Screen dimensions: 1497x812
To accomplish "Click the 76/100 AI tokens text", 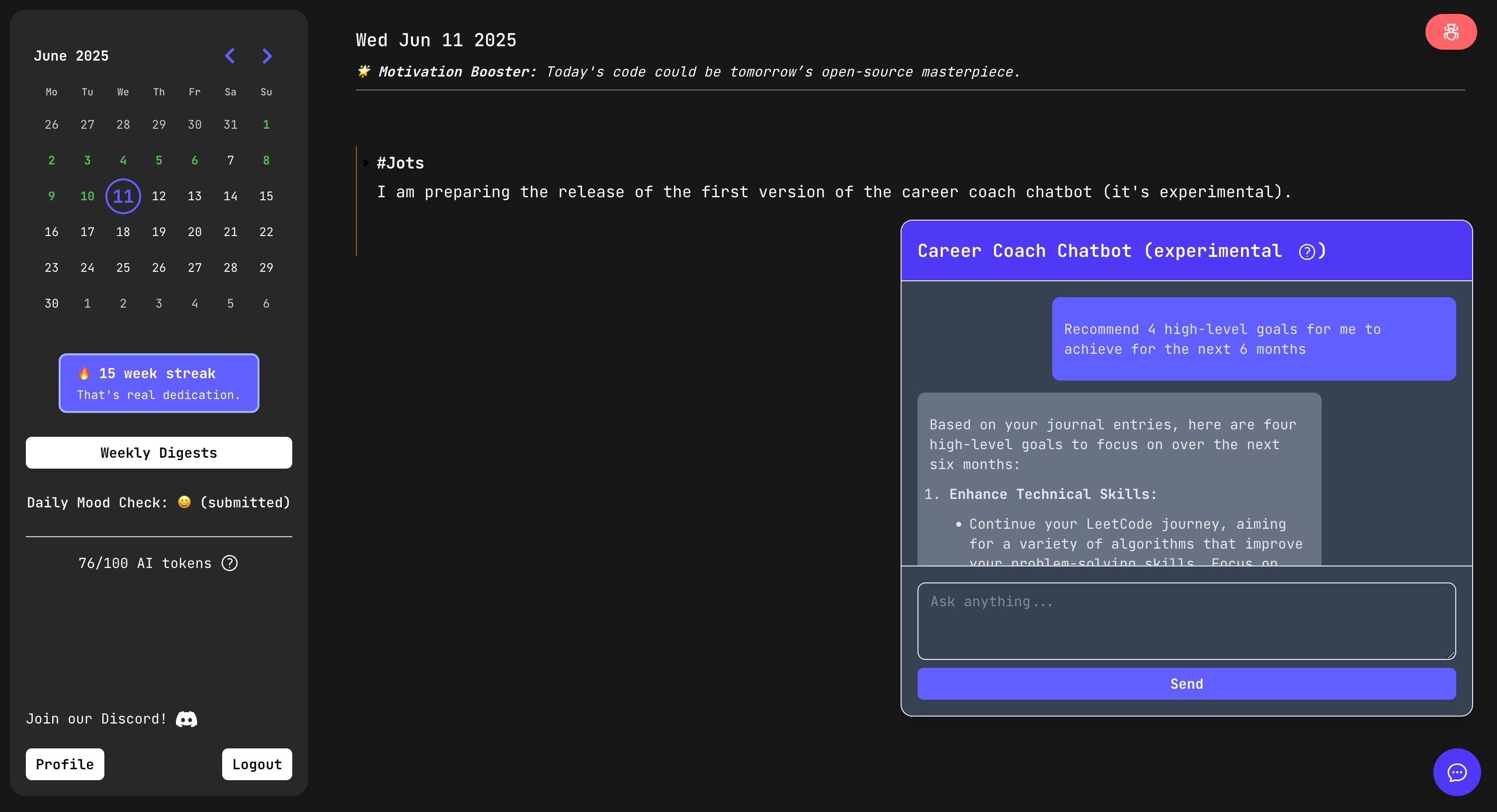I will 145,563.
